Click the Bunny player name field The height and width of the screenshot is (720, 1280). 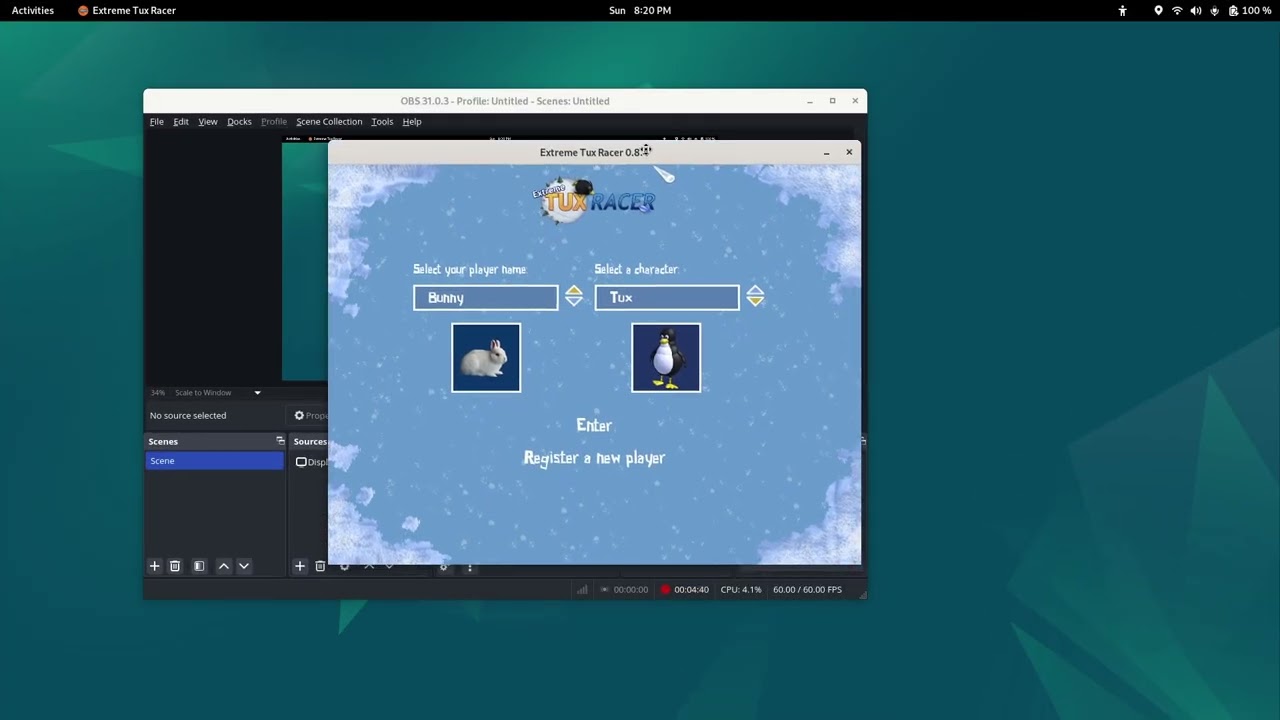[x=486, y=298]
